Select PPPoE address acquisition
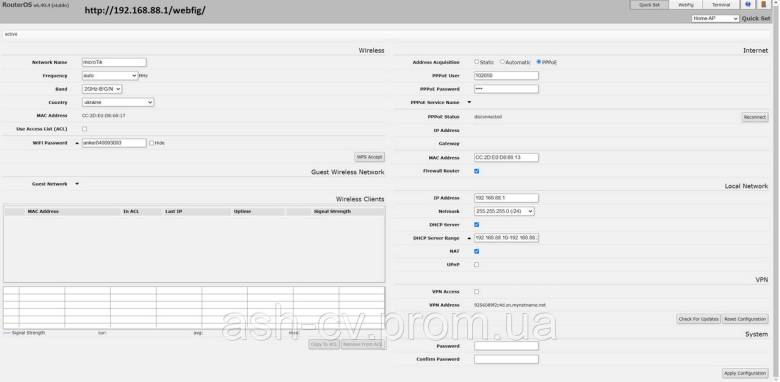 coord(538,62)
